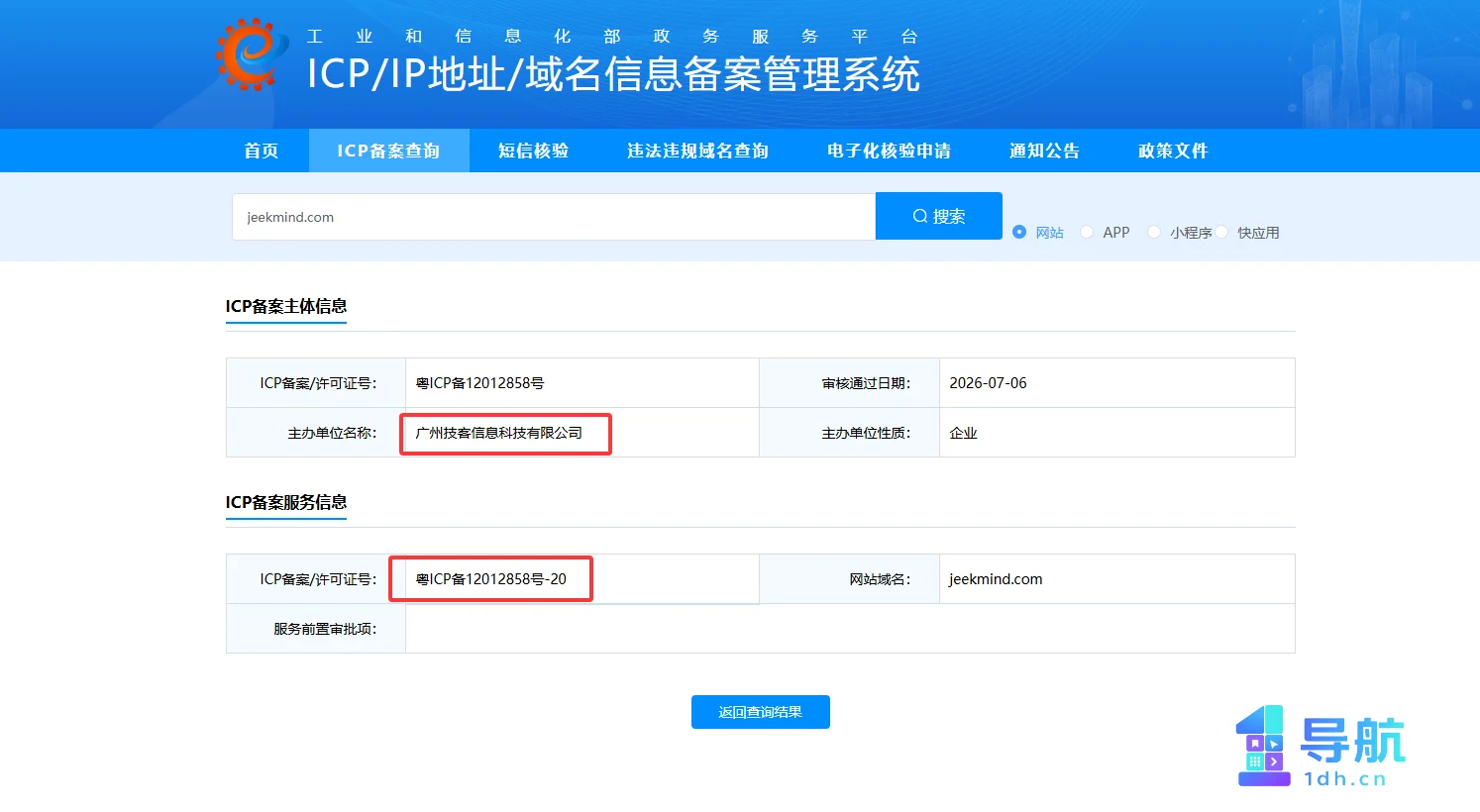Click the jeekmind.com domain table cell

[1116, 579]
